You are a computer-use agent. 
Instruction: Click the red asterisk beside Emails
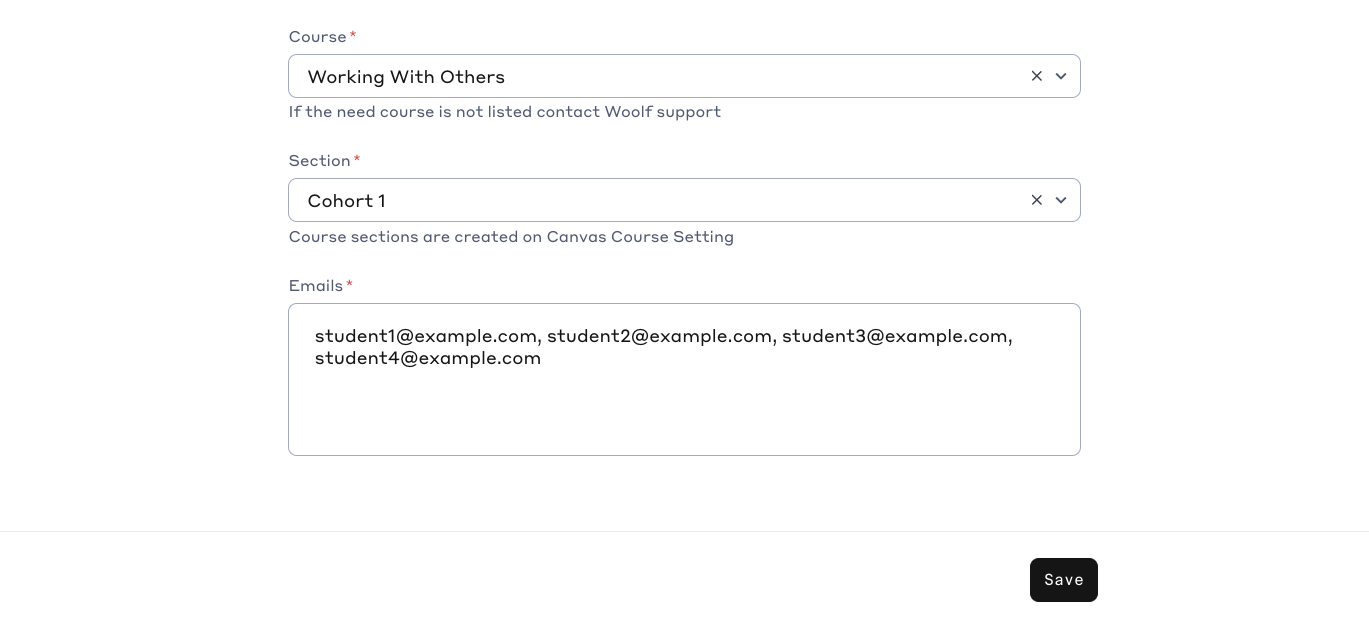pyautogui.click(x=349, y=285)
